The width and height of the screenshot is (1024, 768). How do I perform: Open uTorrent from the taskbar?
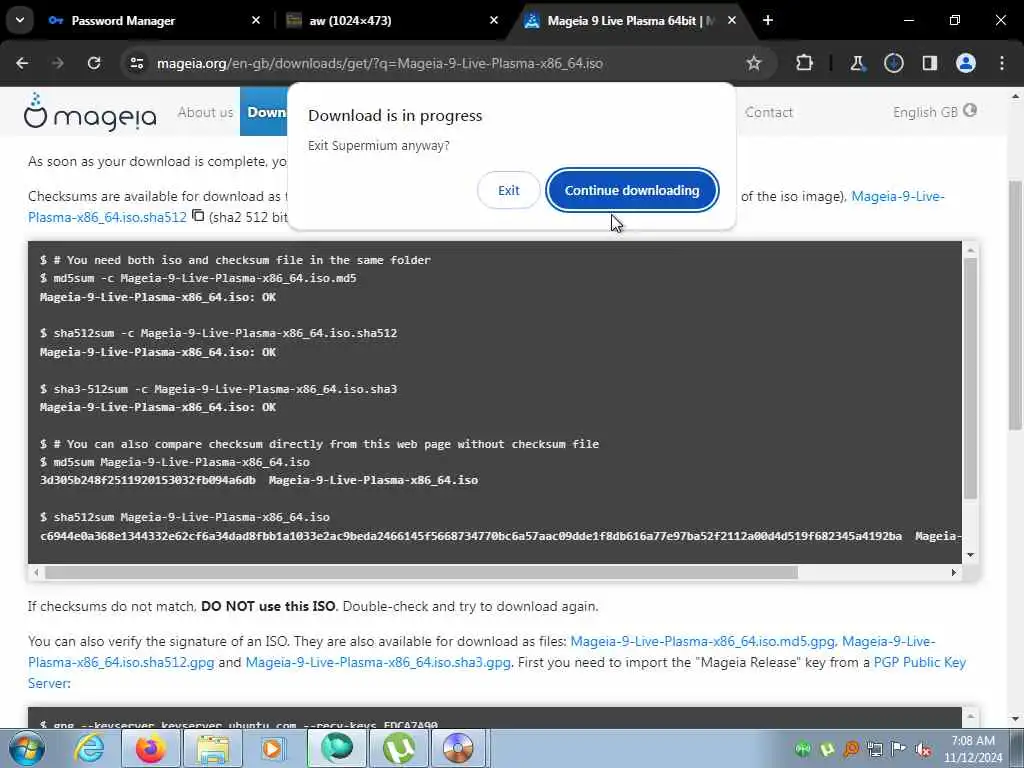[x=398, y=748]
